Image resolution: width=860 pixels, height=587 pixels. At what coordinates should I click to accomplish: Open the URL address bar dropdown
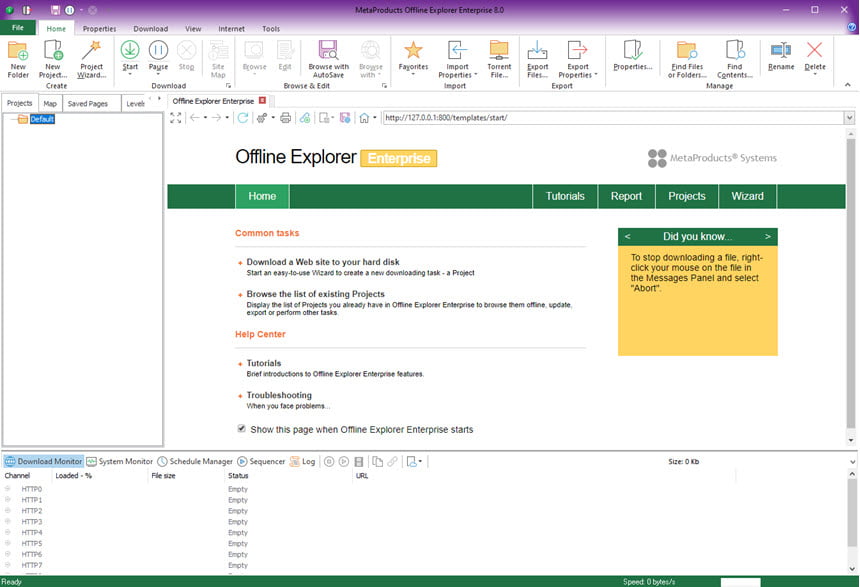(x=849, y=118)
